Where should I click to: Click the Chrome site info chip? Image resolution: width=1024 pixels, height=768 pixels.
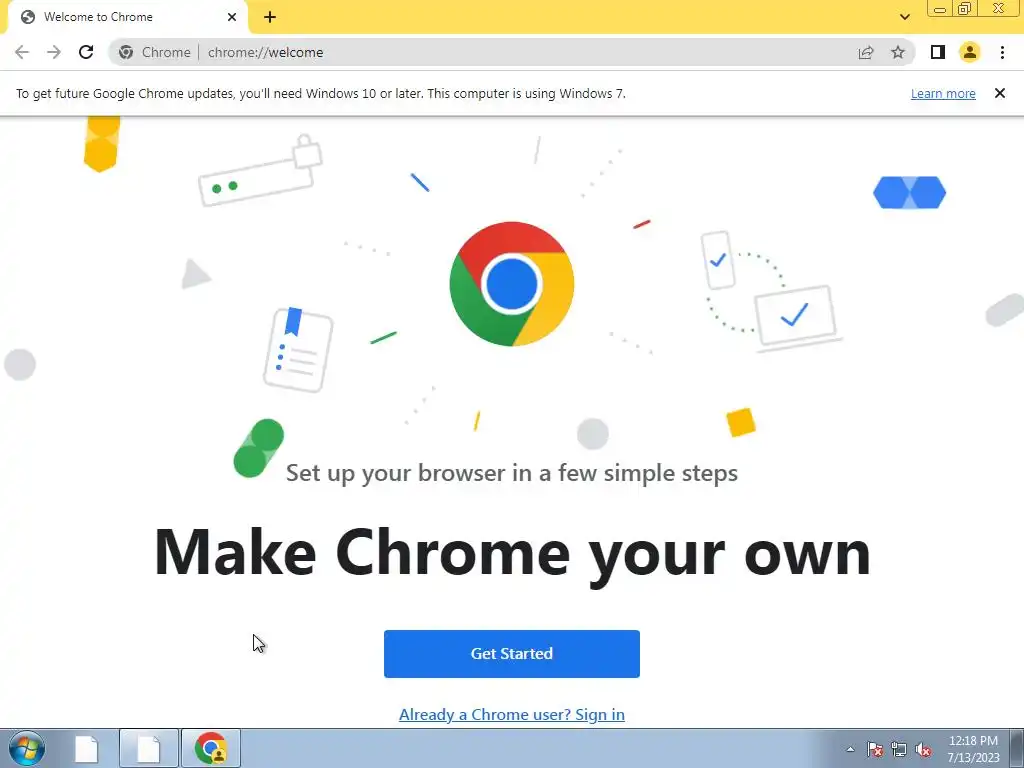[155, 52]
